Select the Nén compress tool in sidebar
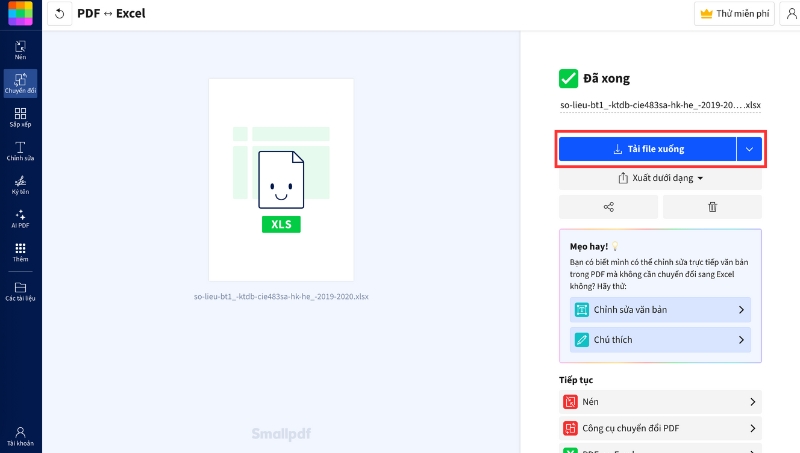This screenshot has width=800, height=453. [20, 50]
